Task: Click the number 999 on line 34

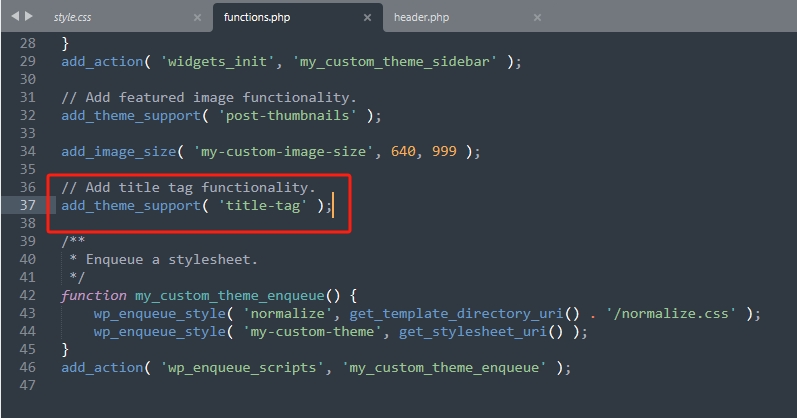Action: (444, 152)
